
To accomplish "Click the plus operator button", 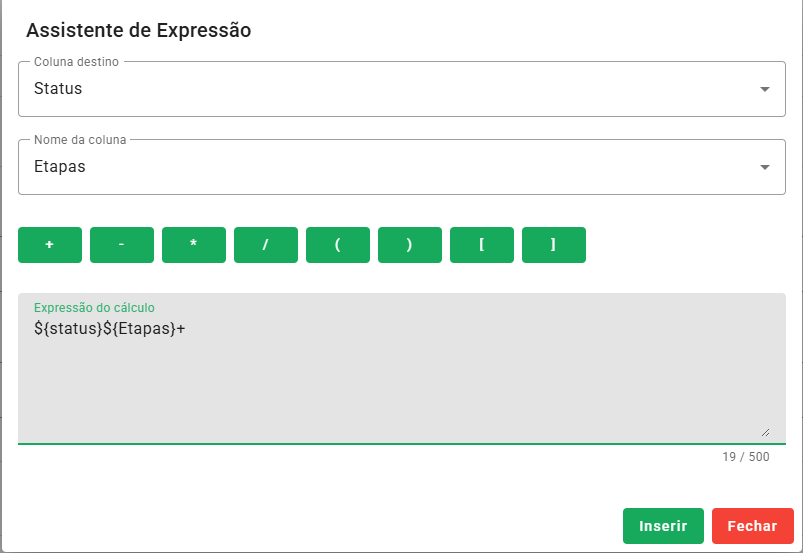I will [x=50, y=245].
